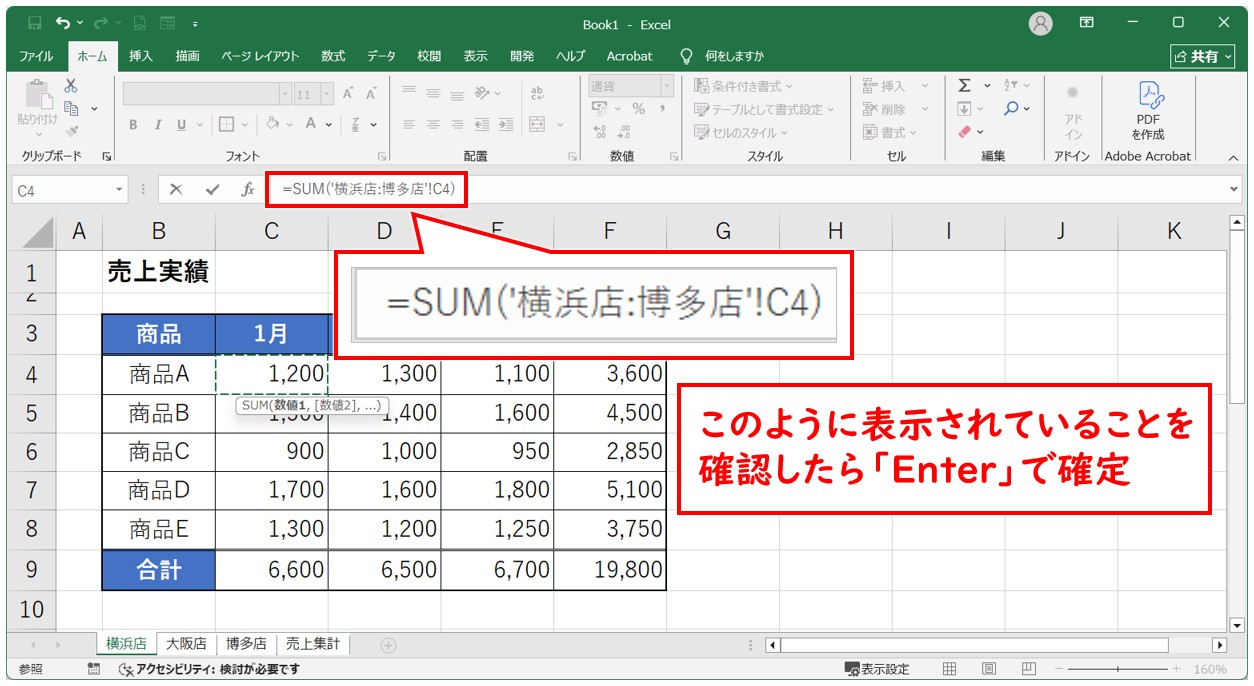
Task: Expand the Name Box dropdown
Action: point(120,189)
